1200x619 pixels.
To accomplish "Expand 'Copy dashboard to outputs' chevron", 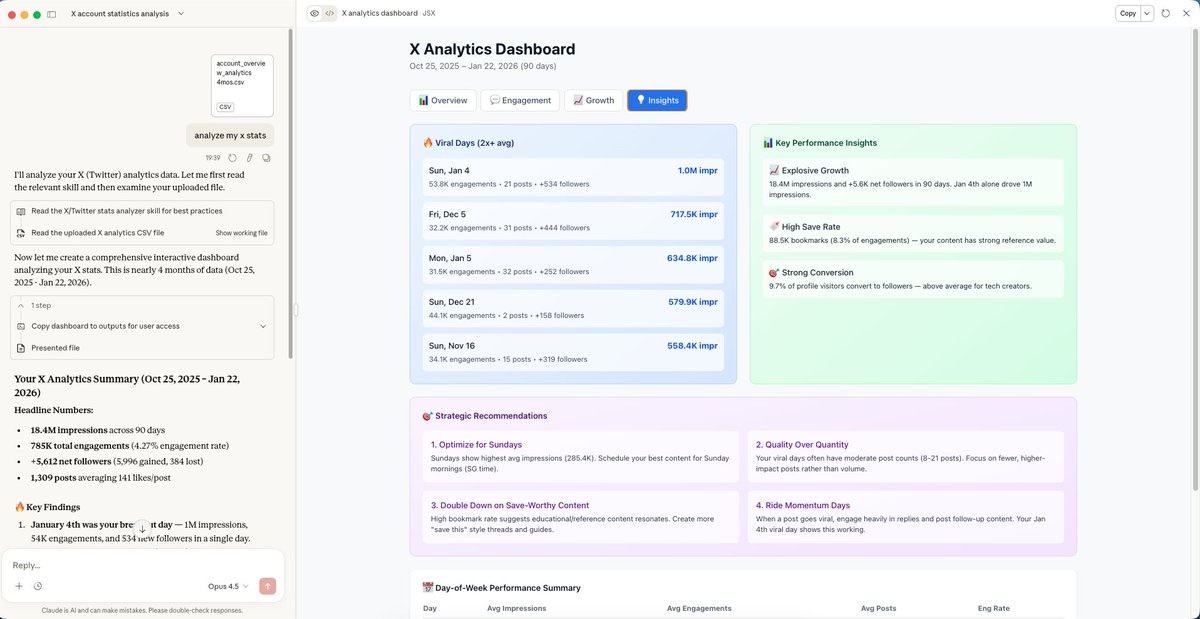I will point(263,326).
